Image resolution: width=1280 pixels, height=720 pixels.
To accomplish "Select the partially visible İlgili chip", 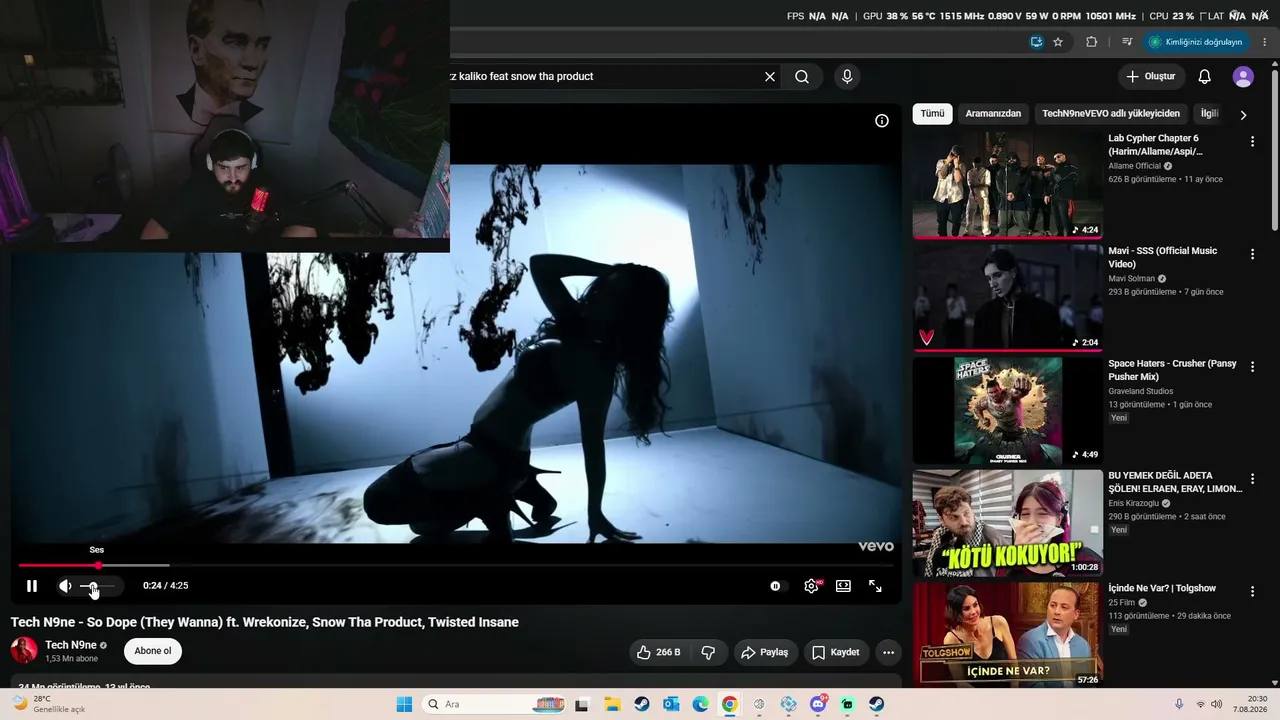I will pyautogui.click(x=1210, y=114).
